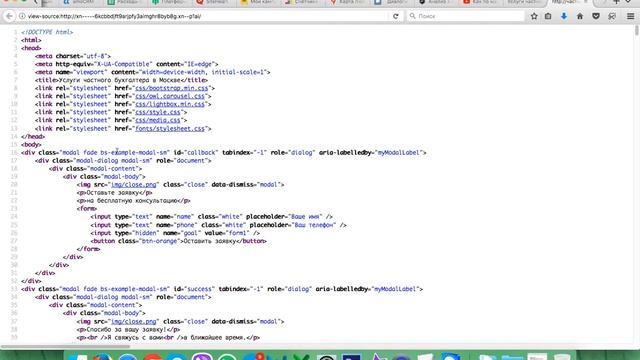Click the opening <form> tag
640x360 pixels.
(x=87, y=209)
